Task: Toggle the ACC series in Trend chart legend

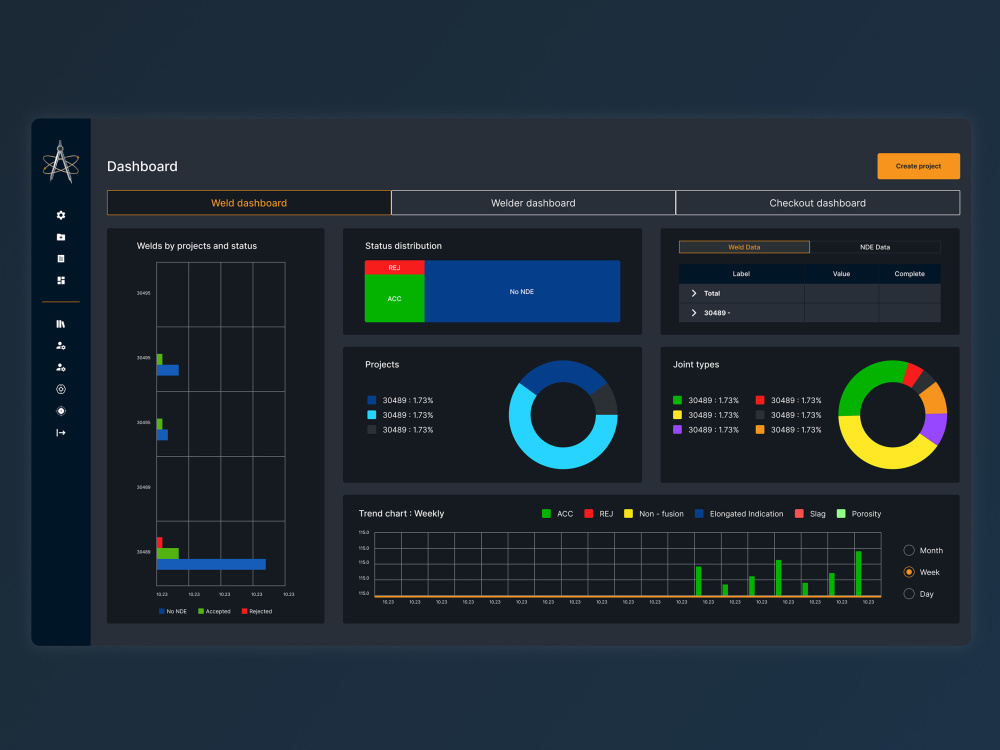Action: [x=557, y=513]
